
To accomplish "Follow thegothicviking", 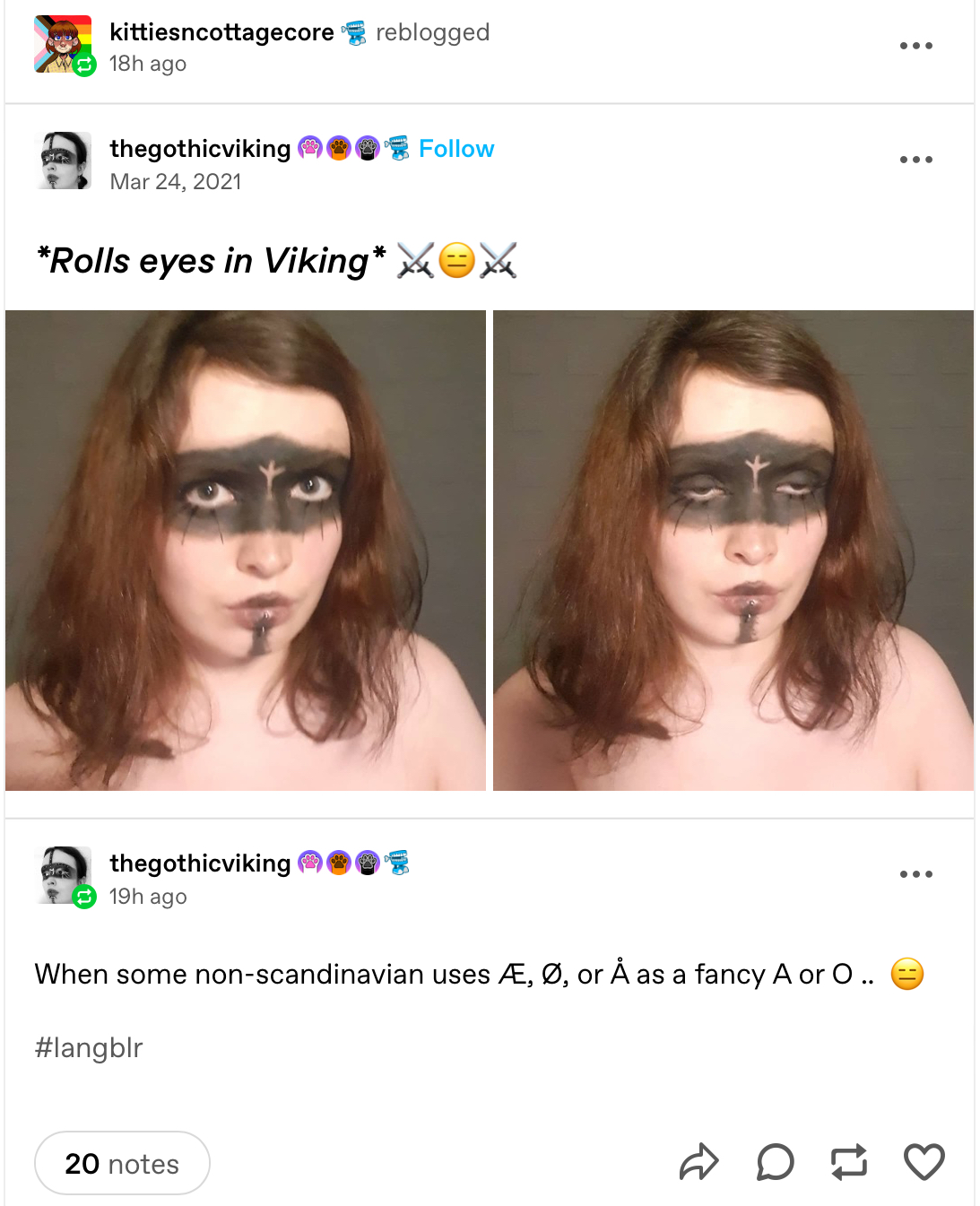I will pos(456,149).
